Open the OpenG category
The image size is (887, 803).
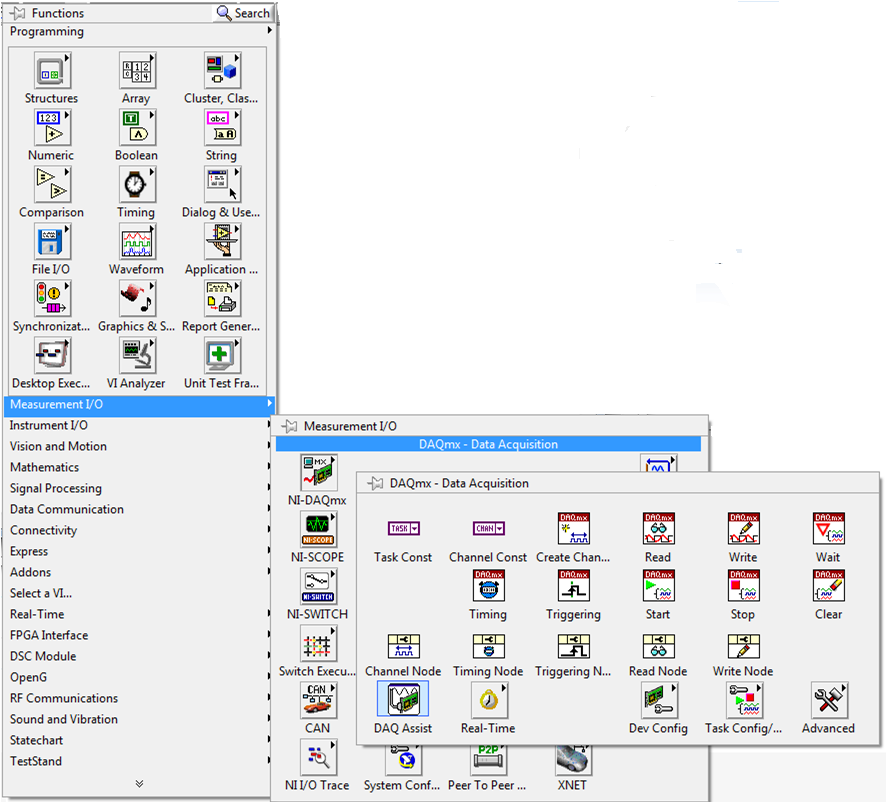tap(139, 677)
